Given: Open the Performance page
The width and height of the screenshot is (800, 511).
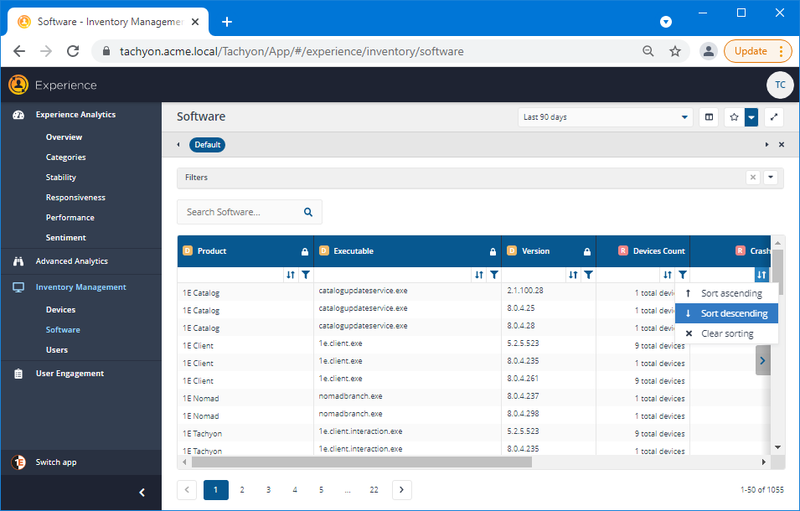Looking at the screenshot, I should pyautogui.click(x=70, y=217).
